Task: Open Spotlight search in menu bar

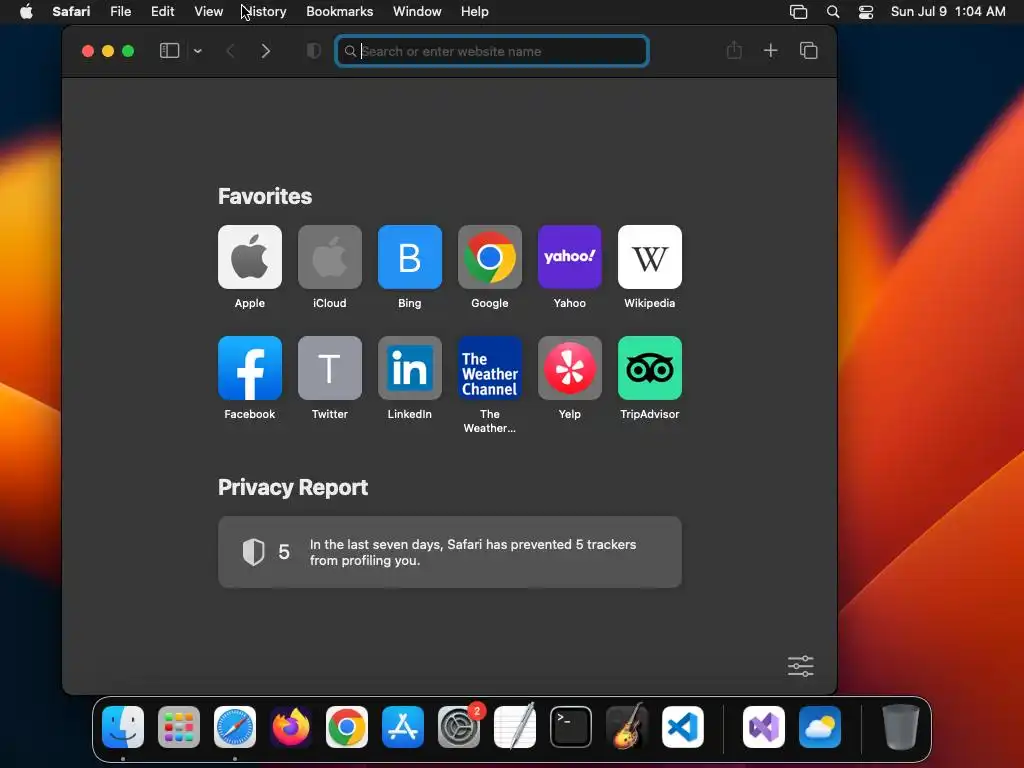Action: tap(833, 12)
